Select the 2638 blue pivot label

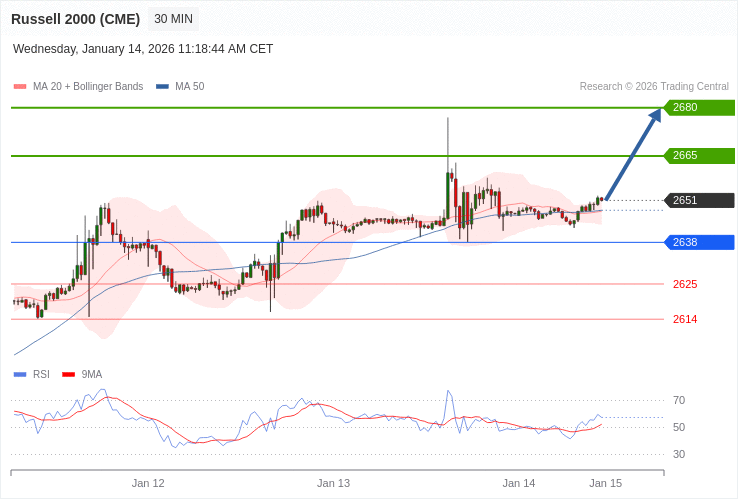pyautogui.click(x=699, y=242)
